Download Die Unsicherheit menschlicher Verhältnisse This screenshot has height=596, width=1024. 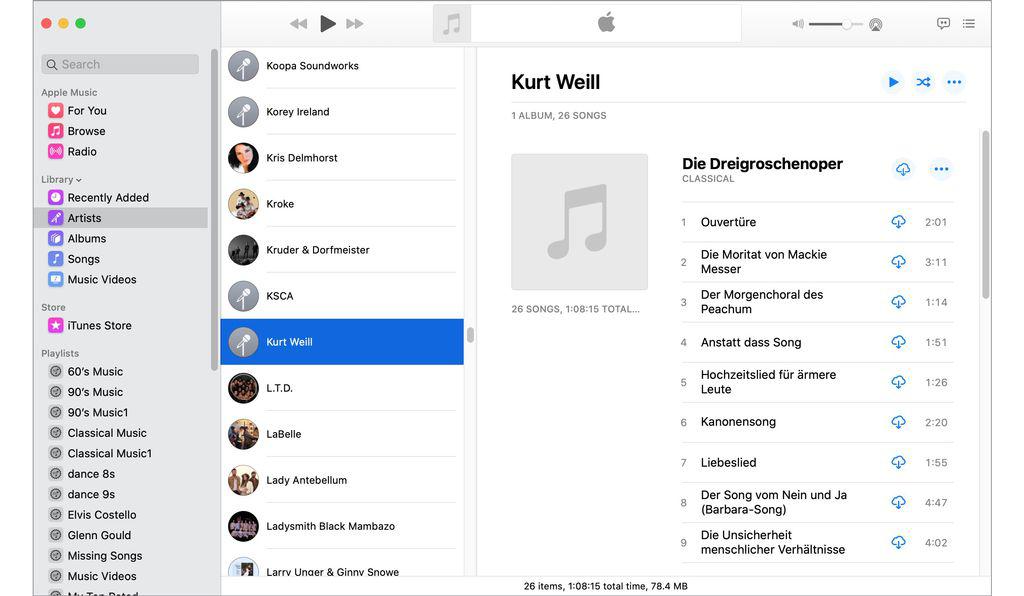899,543
